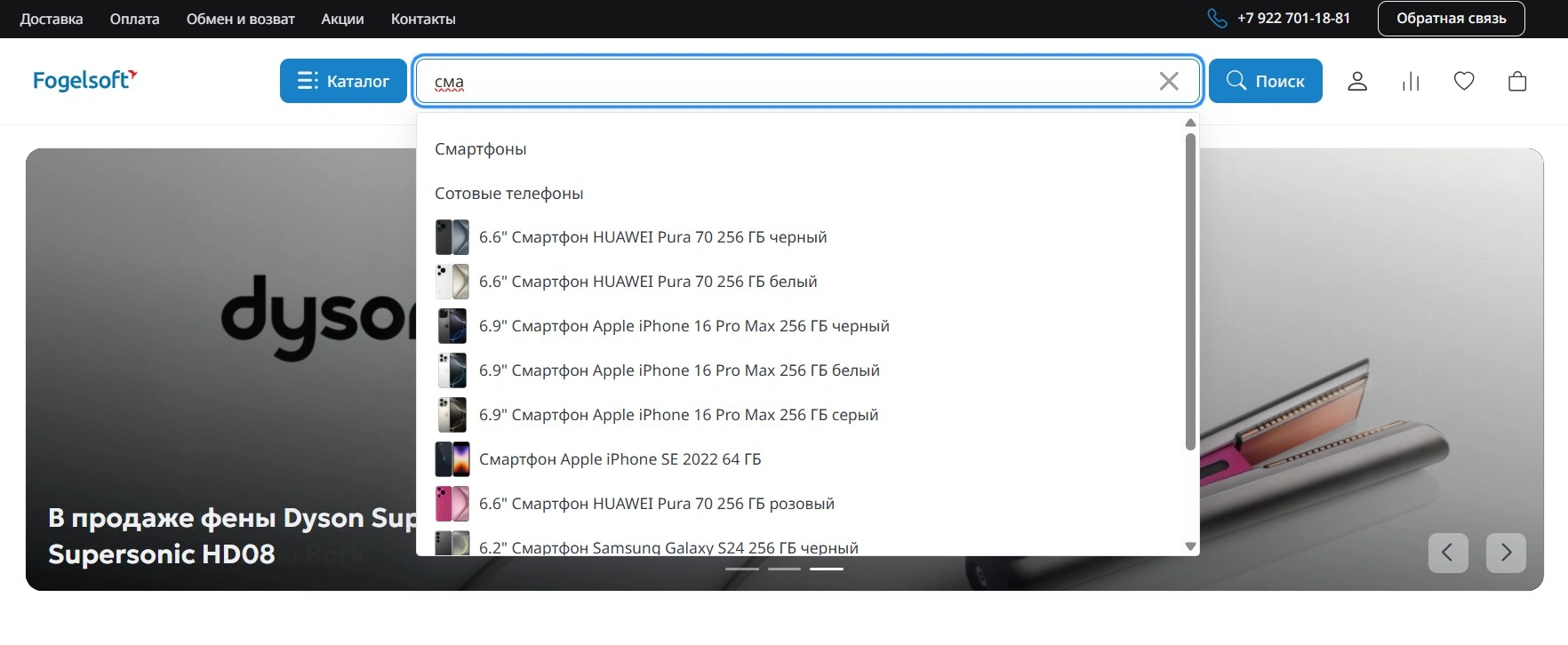Select the Смартфоны category suggestion
The image size is (1568, 645).
480,149
